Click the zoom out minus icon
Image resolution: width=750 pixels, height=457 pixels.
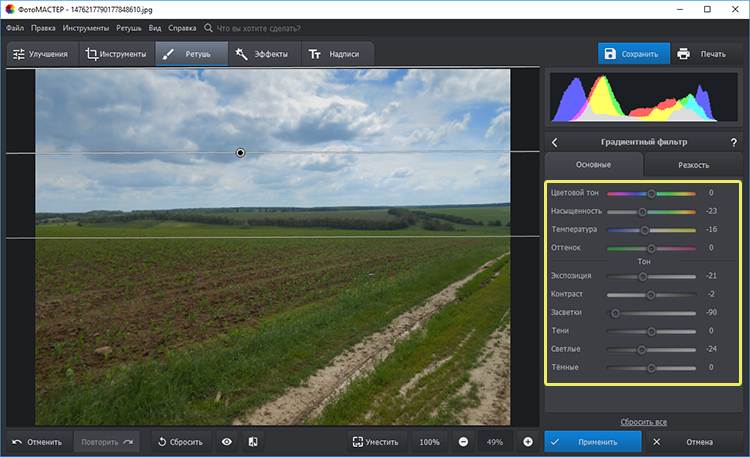coord(463,441)
